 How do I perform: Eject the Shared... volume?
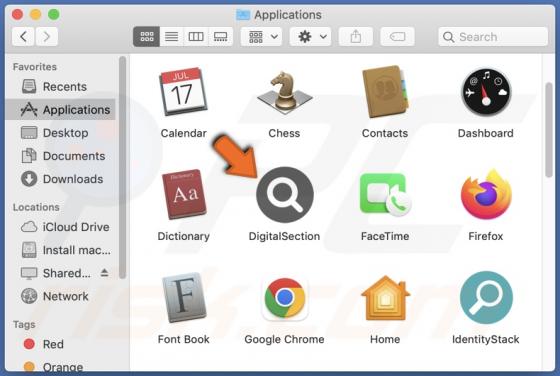(x=104, y=273)
